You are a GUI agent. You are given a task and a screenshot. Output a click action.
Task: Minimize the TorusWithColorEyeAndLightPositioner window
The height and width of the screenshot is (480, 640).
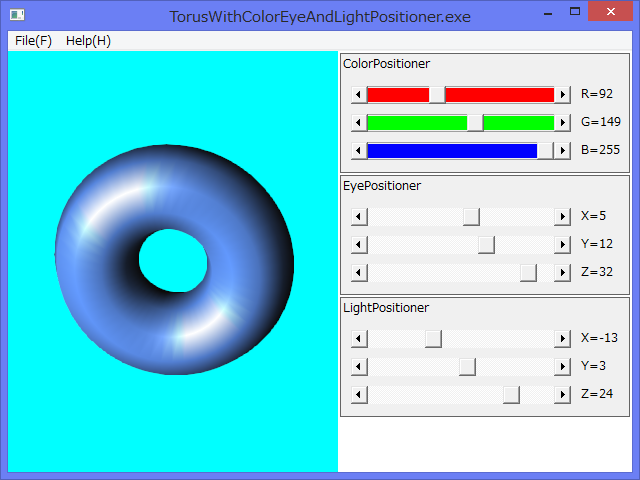548,12
